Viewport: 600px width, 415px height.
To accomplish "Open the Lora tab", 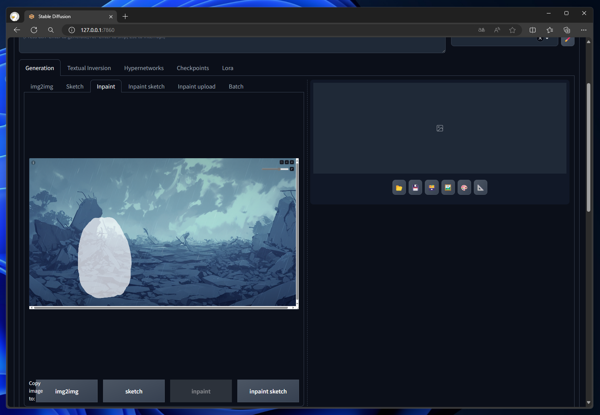I will [x=227, y=68].
